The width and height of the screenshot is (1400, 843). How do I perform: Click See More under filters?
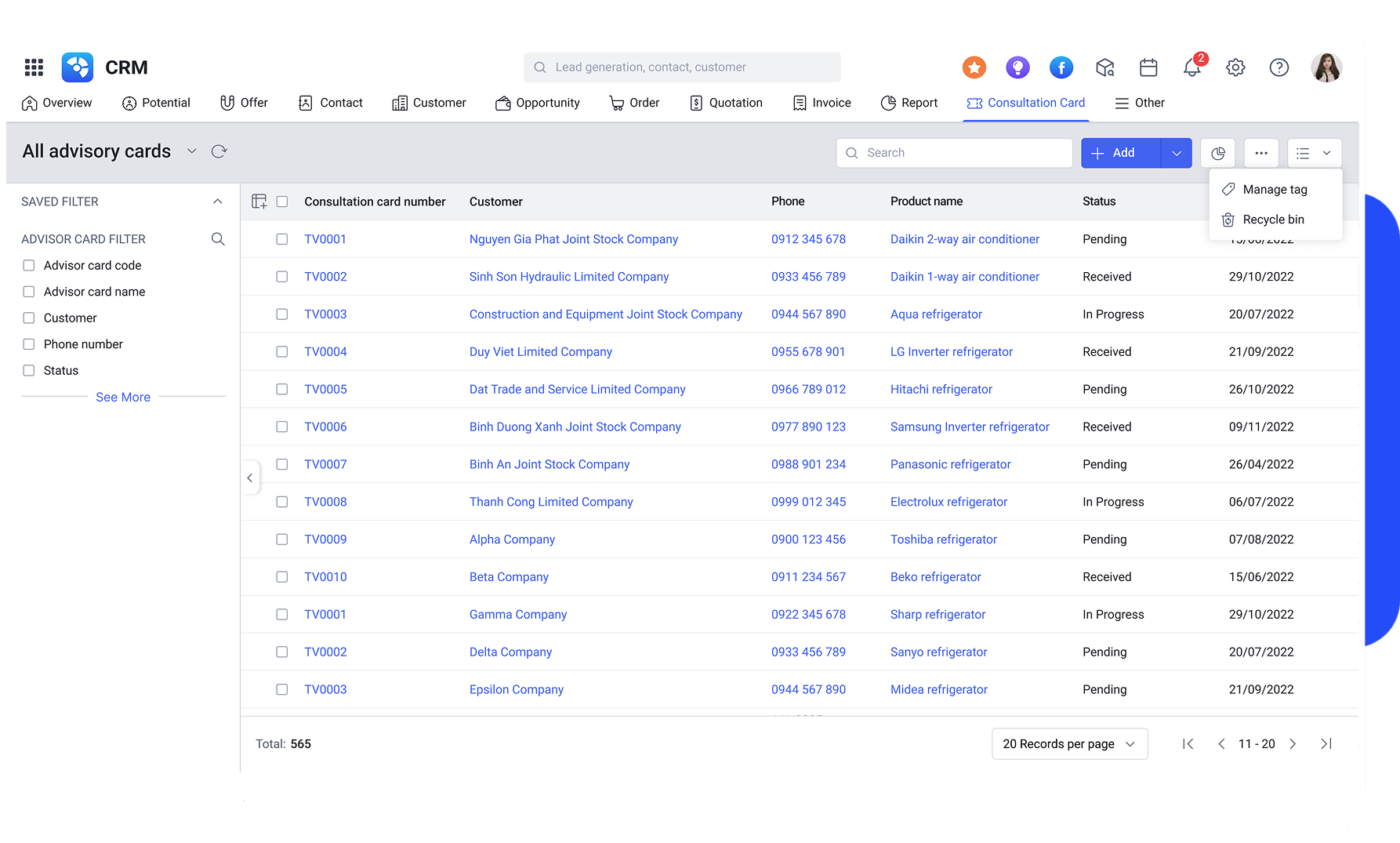(123, 397)
